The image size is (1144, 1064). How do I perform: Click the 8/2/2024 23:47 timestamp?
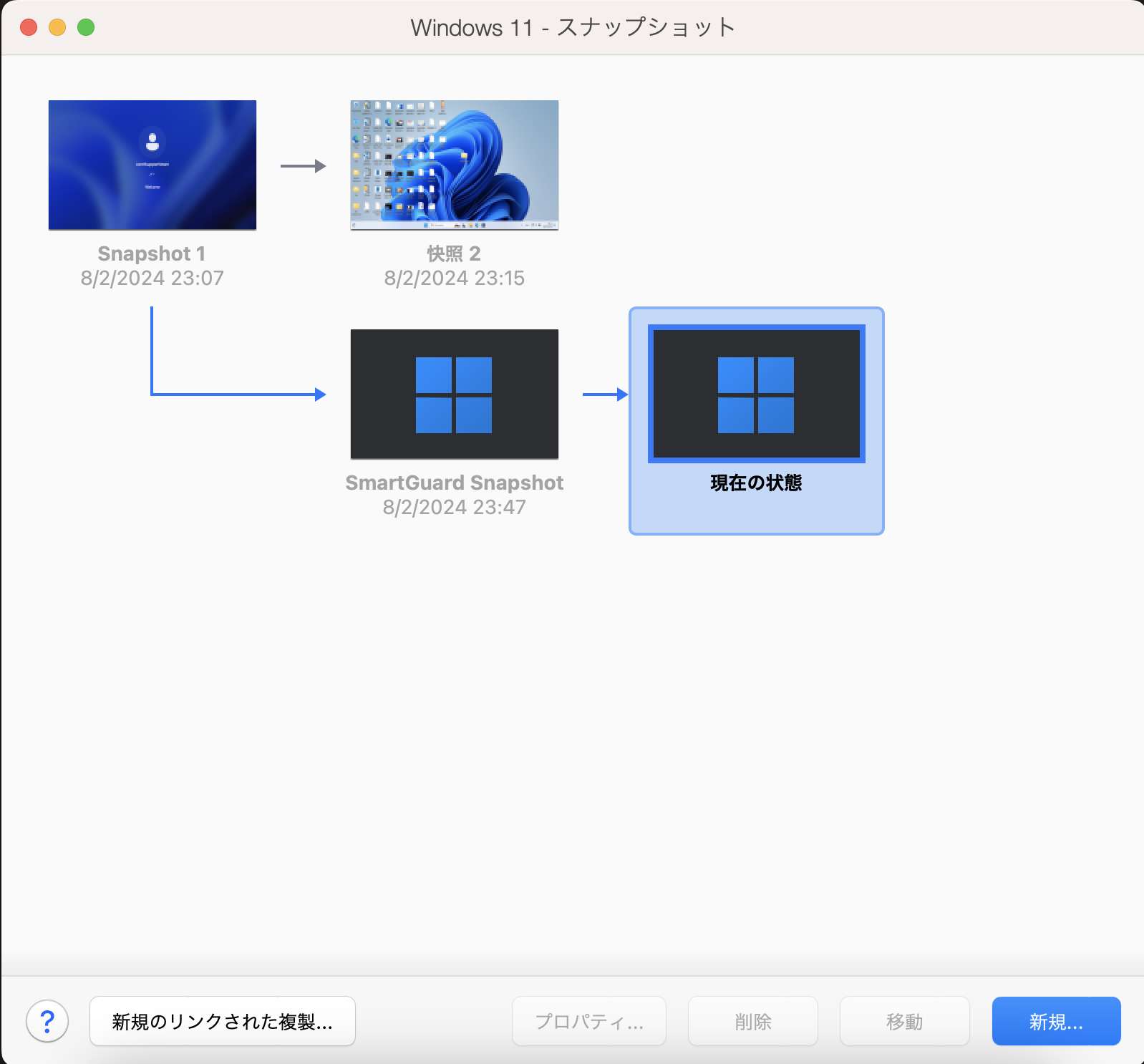(x=454, y=507)
